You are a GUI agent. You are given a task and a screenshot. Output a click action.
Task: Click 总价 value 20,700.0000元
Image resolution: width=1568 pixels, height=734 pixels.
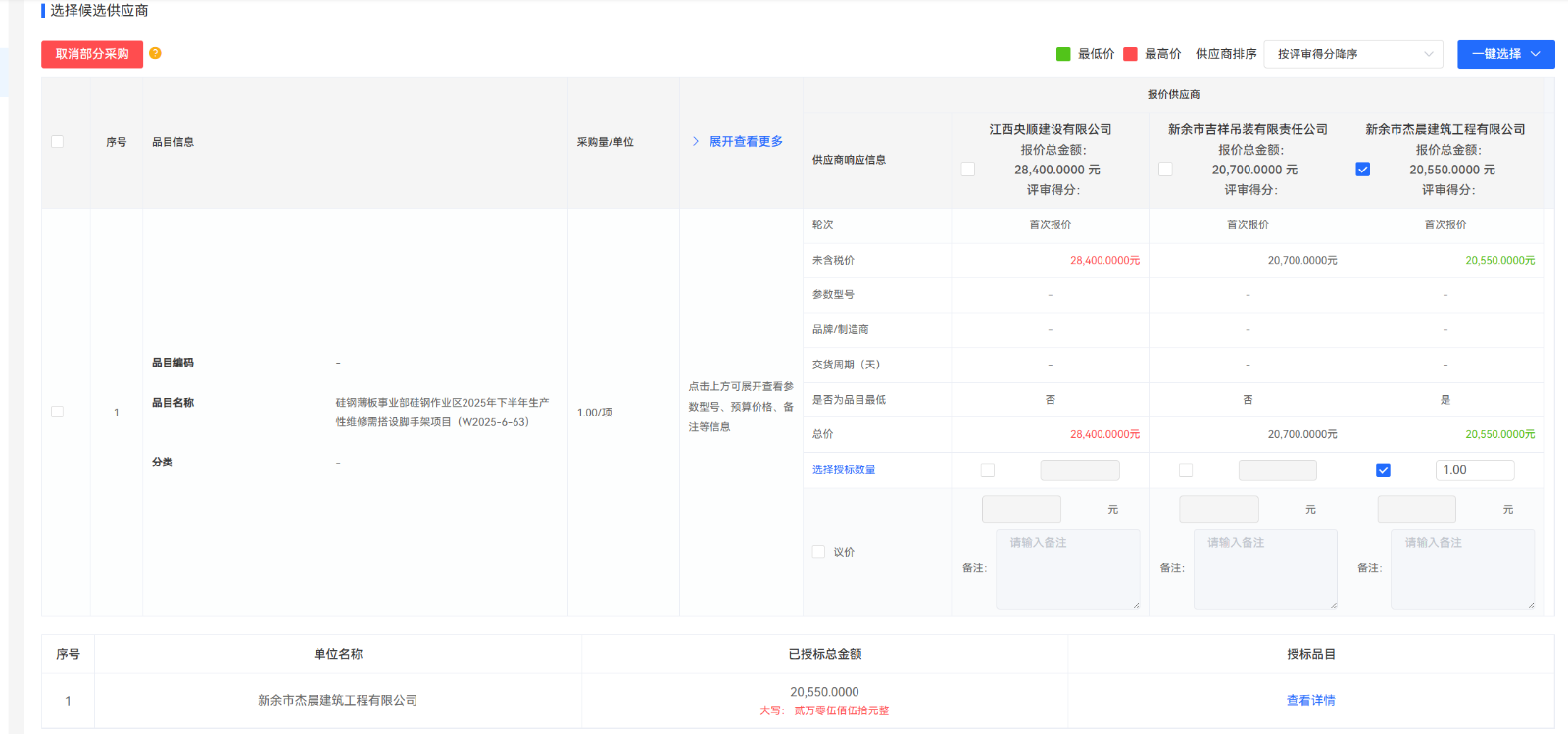pyautogui.click(x=1302, y=434)
